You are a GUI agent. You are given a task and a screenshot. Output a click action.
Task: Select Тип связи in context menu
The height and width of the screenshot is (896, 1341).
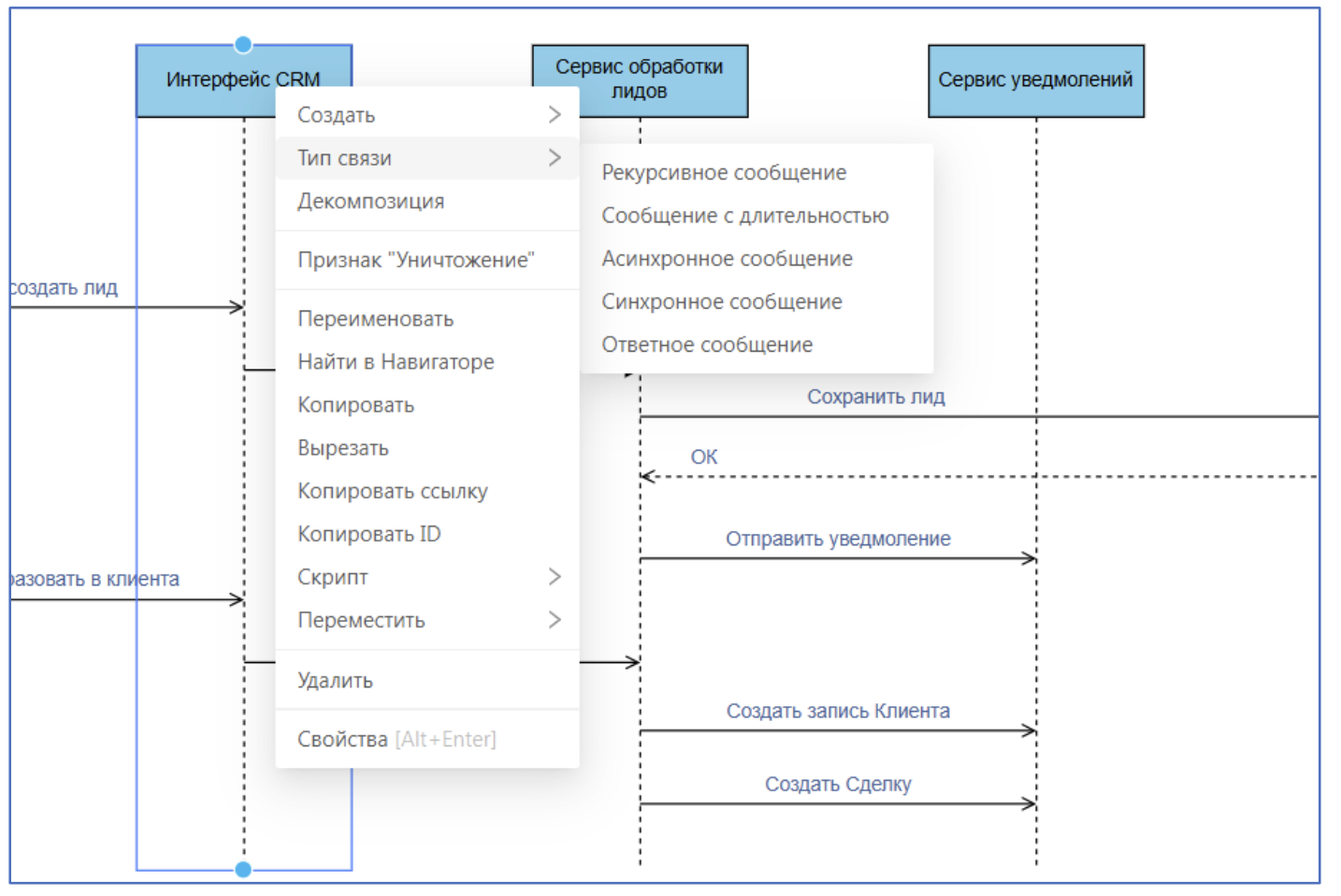[x=344, y=158]
